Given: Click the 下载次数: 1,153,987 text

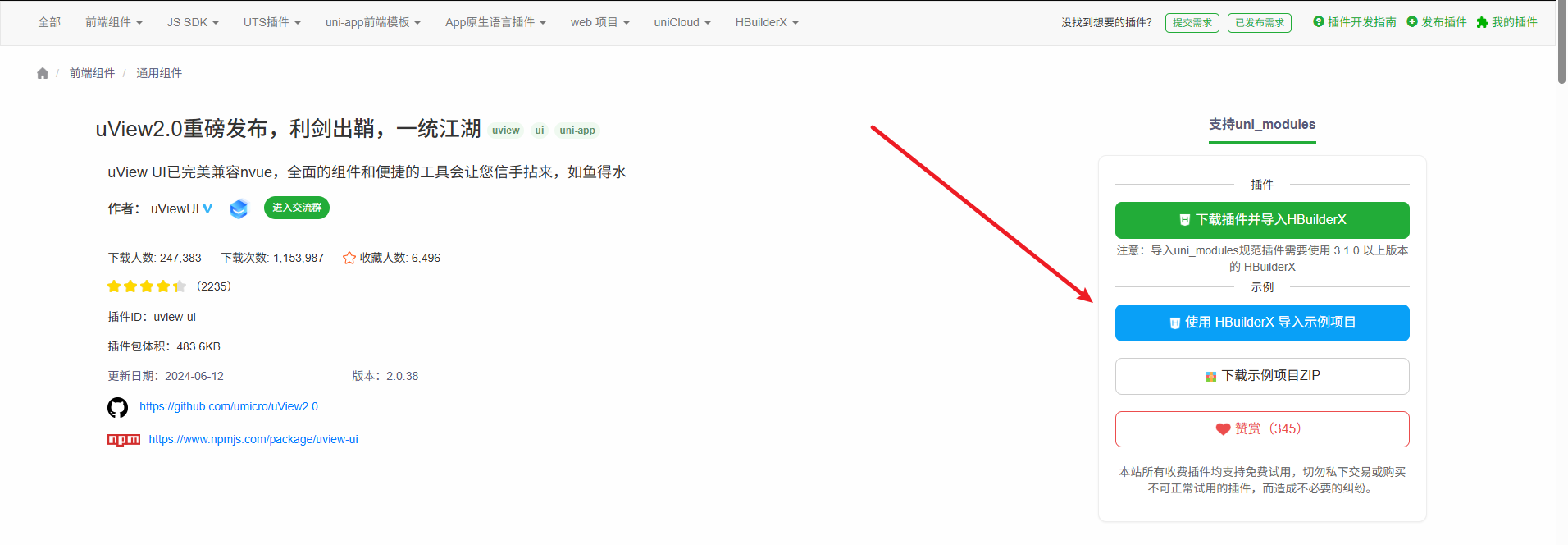Looking at the screenshot, I should [x=272, y=258].
